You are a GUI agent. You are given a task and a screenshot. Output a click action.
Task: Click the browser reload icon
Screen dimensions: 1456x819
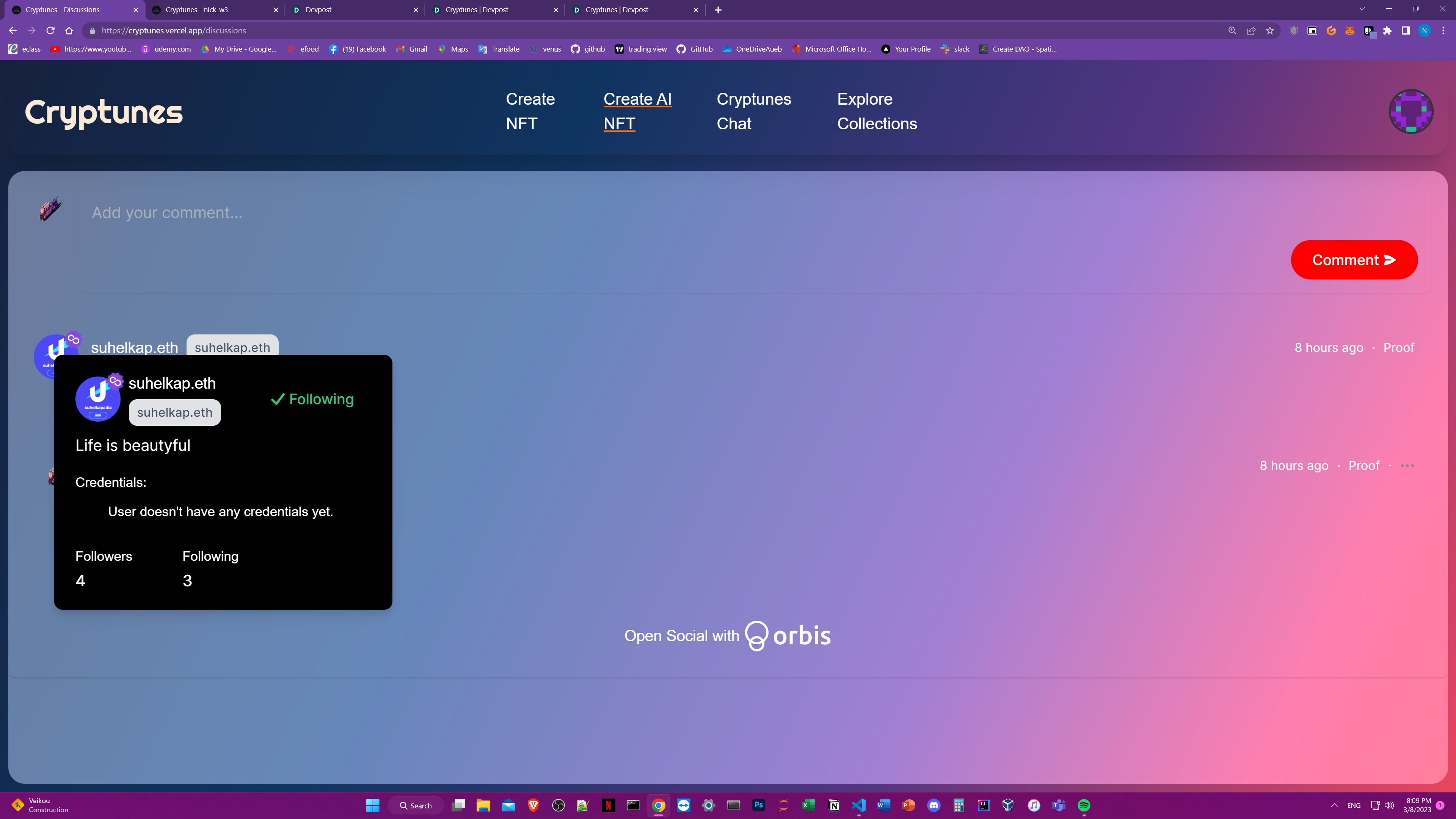[x=50, y=30]
